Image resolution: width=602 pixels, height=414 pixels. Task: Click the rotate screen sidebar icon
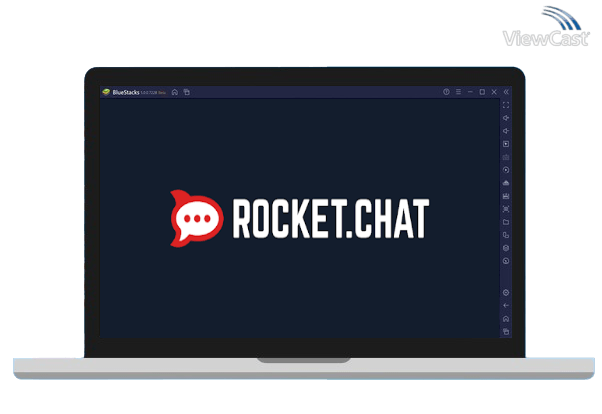pos(506,235)
